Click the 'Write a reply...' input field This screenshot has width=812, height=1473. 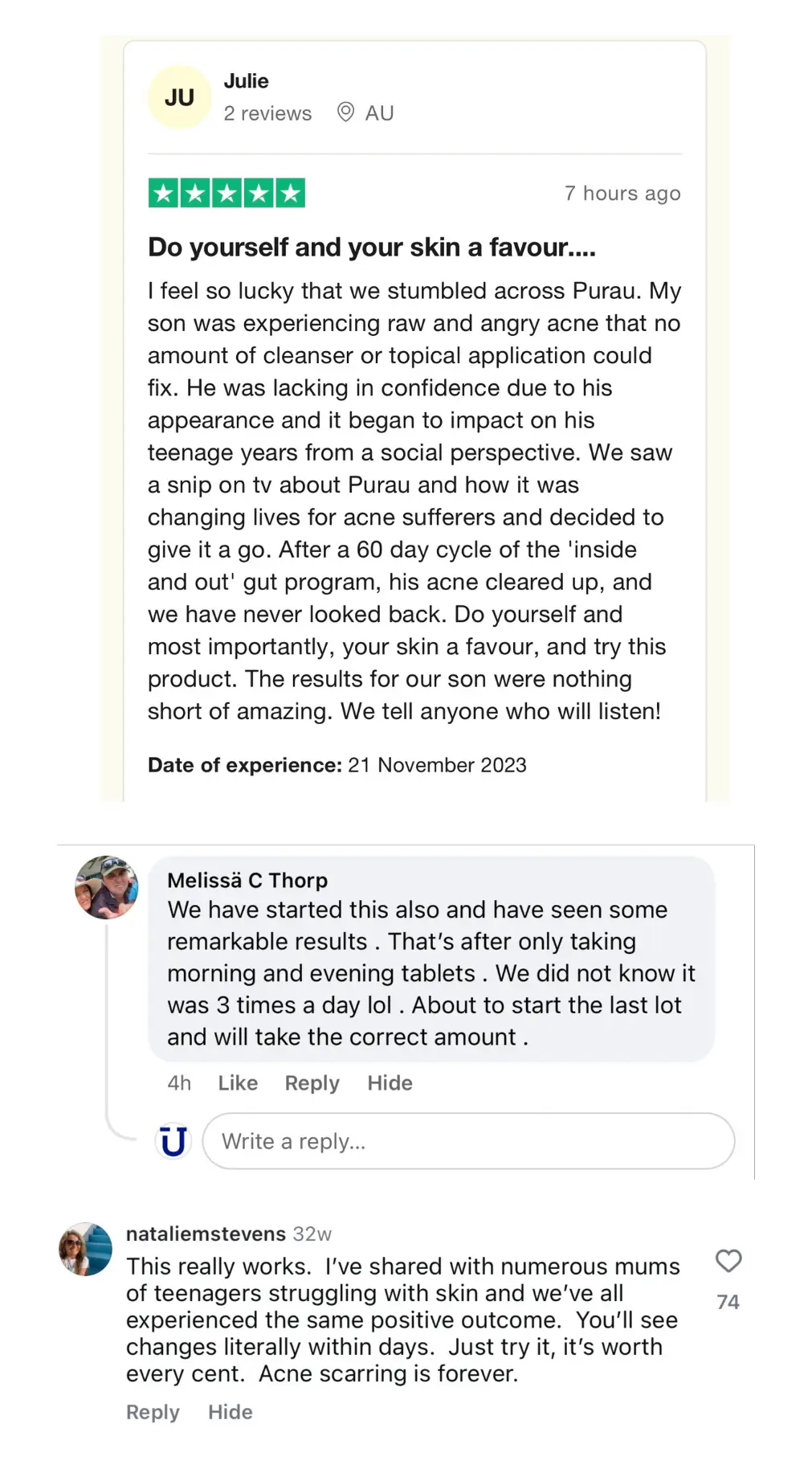click(467, 1141)
